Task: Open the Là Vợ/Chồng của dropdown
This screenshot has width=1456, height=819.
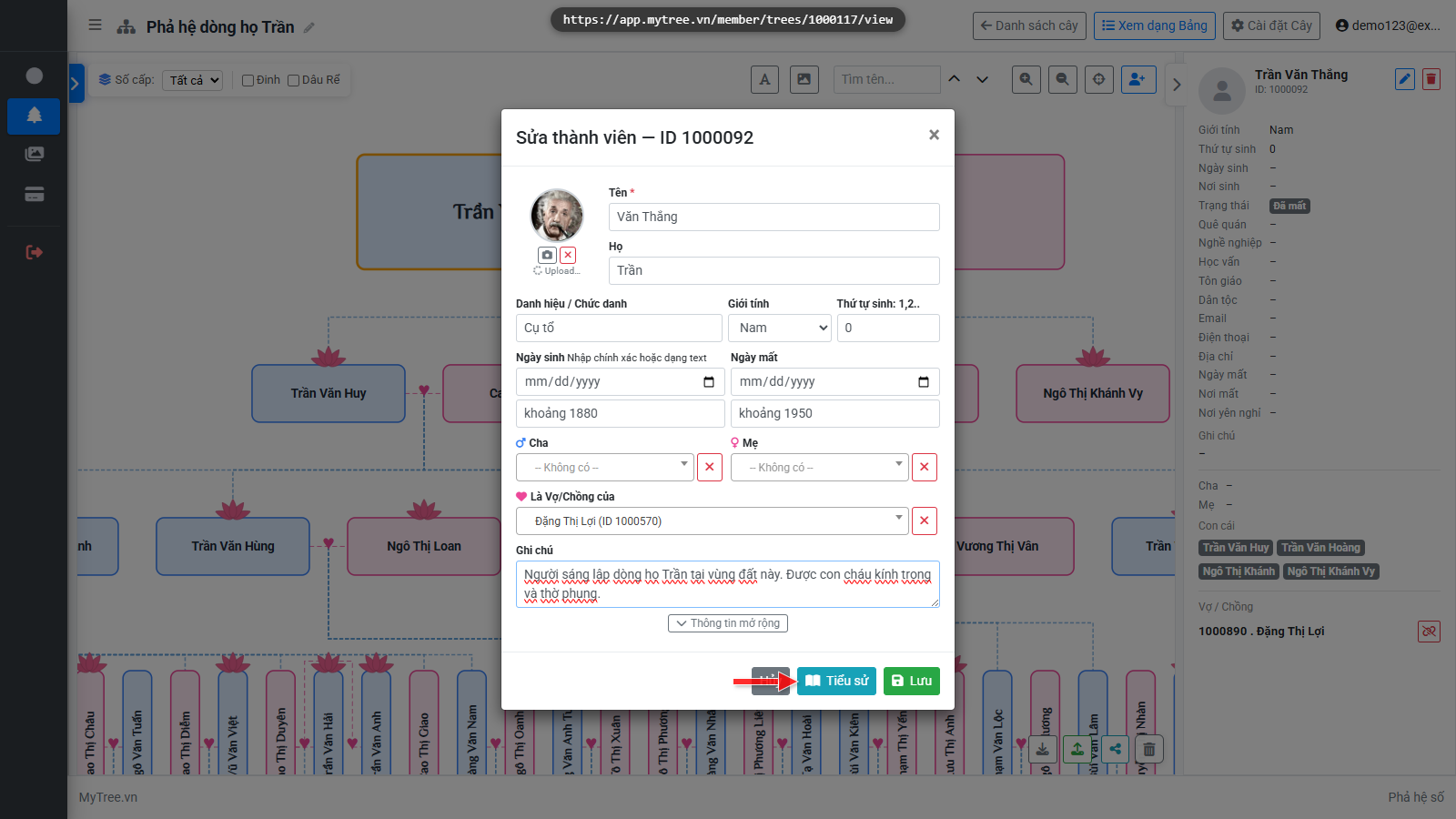Action: [x=713, y=521]
